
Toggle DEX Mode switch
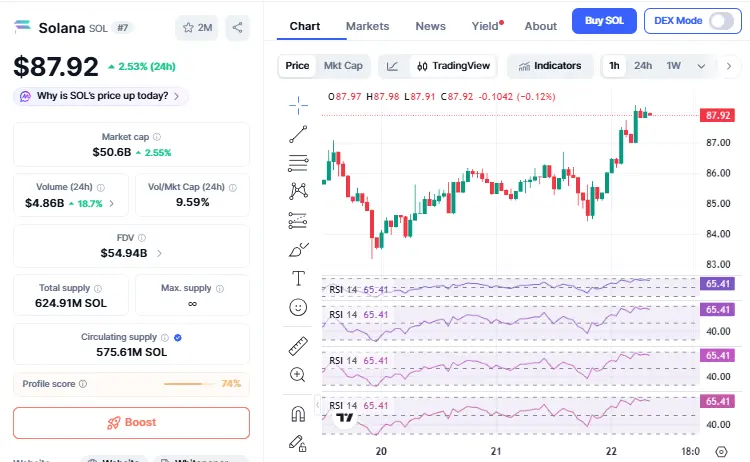[721, 21]
